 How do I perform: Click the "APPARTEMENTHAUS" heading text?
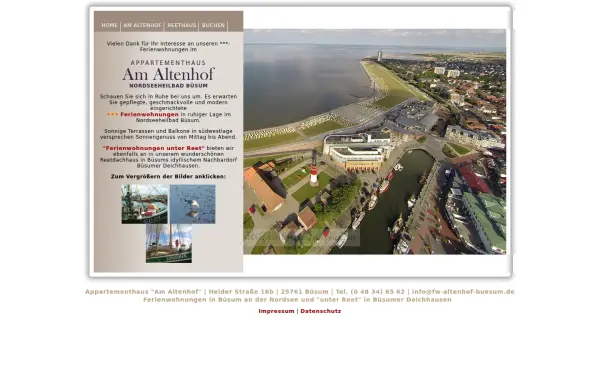point(168,63)
